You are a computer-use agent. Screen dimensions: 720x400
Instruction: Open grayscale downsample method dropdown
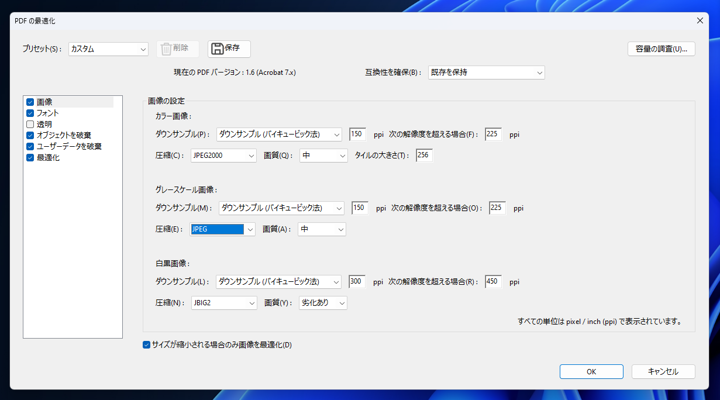[x=281, y=208]
